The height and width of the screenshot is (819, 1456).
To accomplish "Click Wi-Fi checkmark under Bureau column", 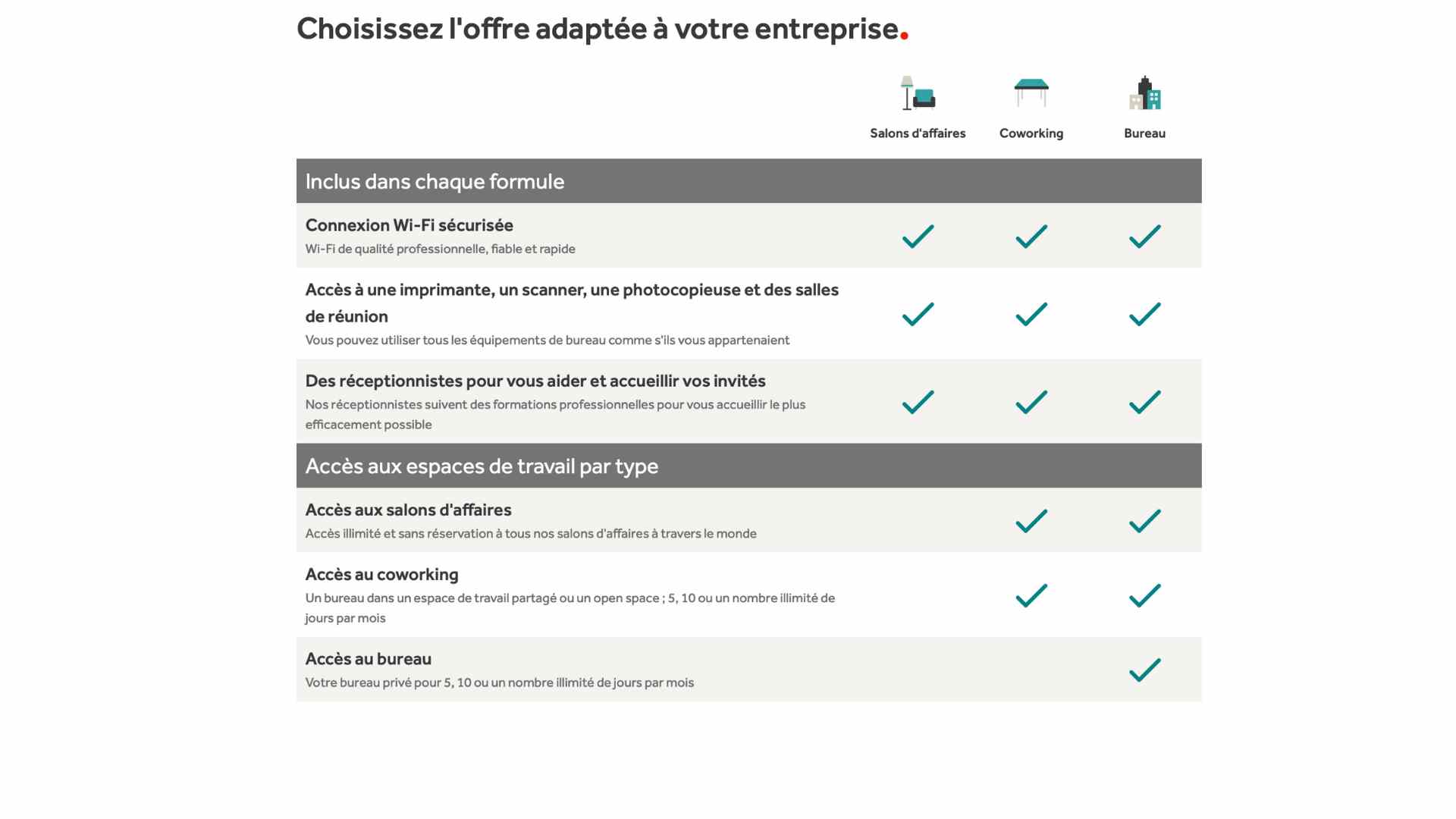I will (1145, 236).
